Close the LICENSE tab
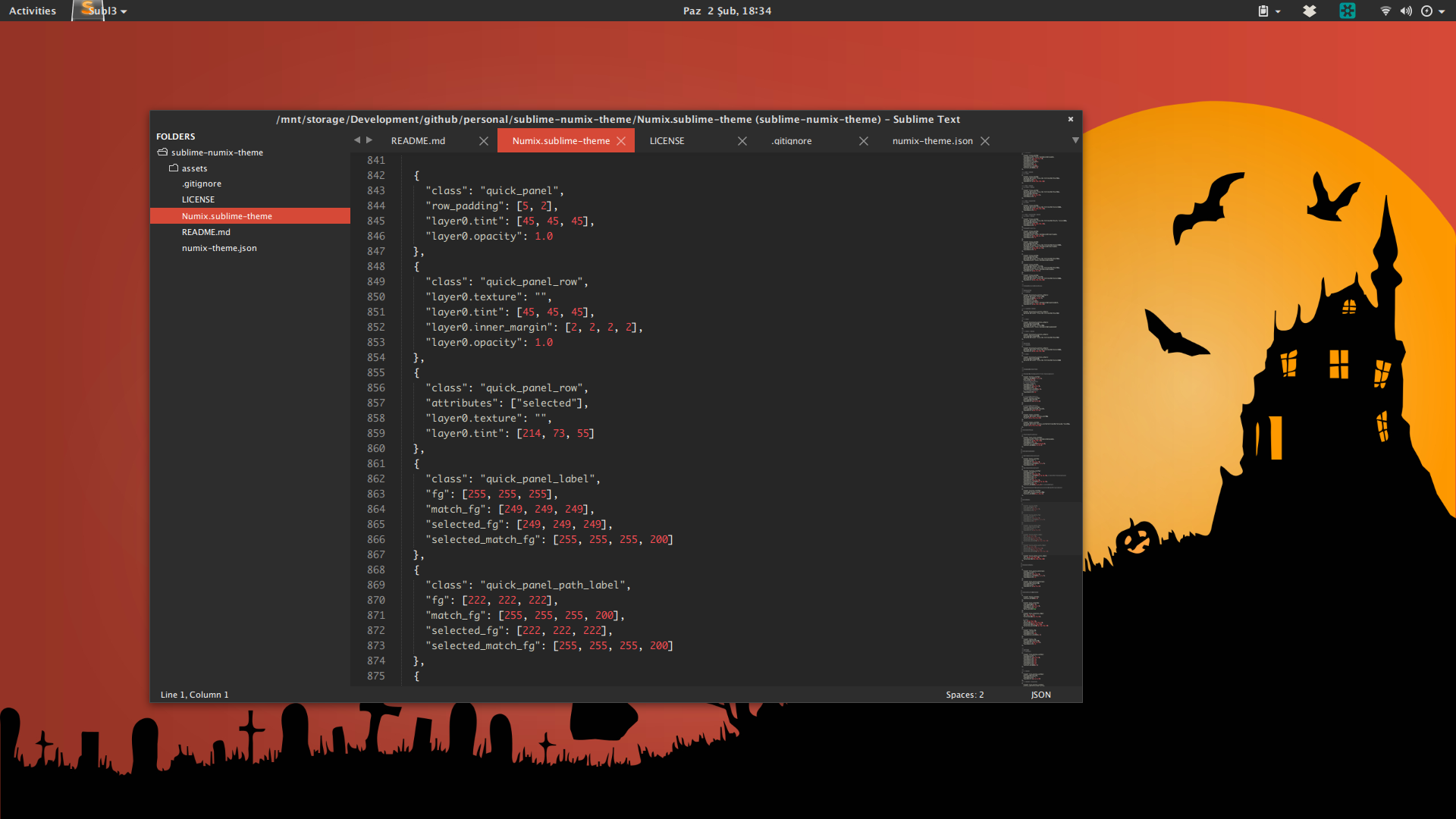 [742, 141]
